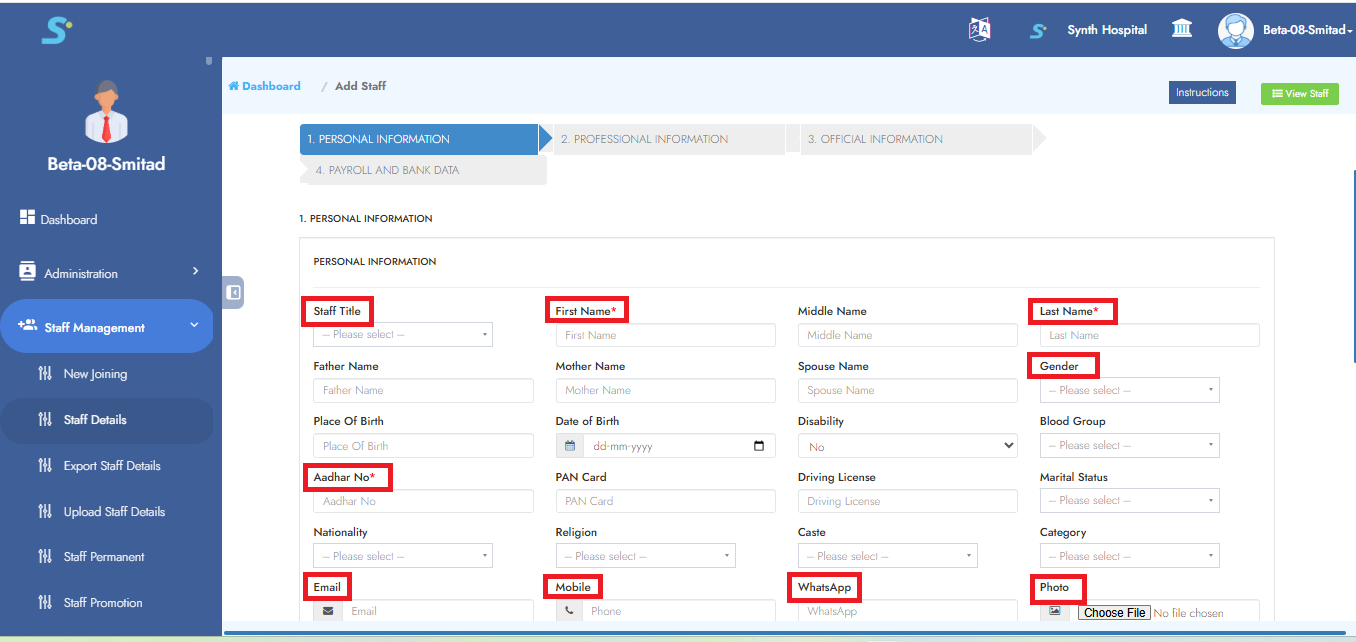Viewport: 1356px width, 642px height.
Task: Click the Synth logo in top-left corner
Action: 56,30
